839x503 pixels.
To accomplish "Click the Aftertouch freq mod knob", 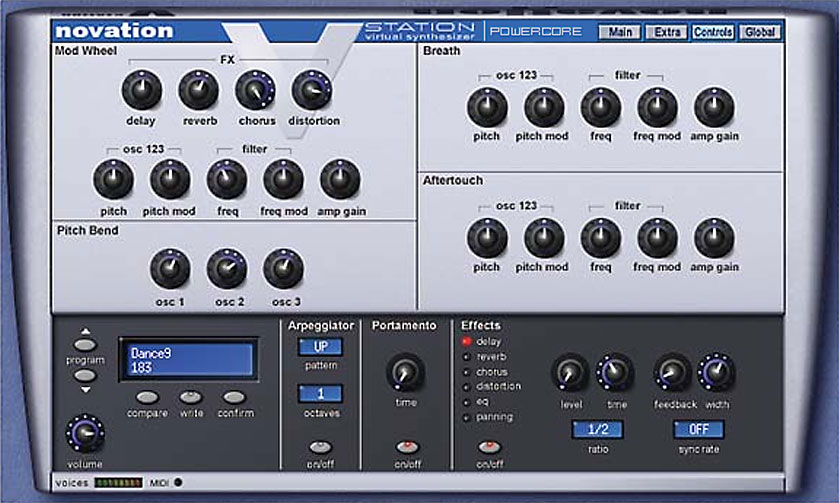I will [x=657, y=238].
